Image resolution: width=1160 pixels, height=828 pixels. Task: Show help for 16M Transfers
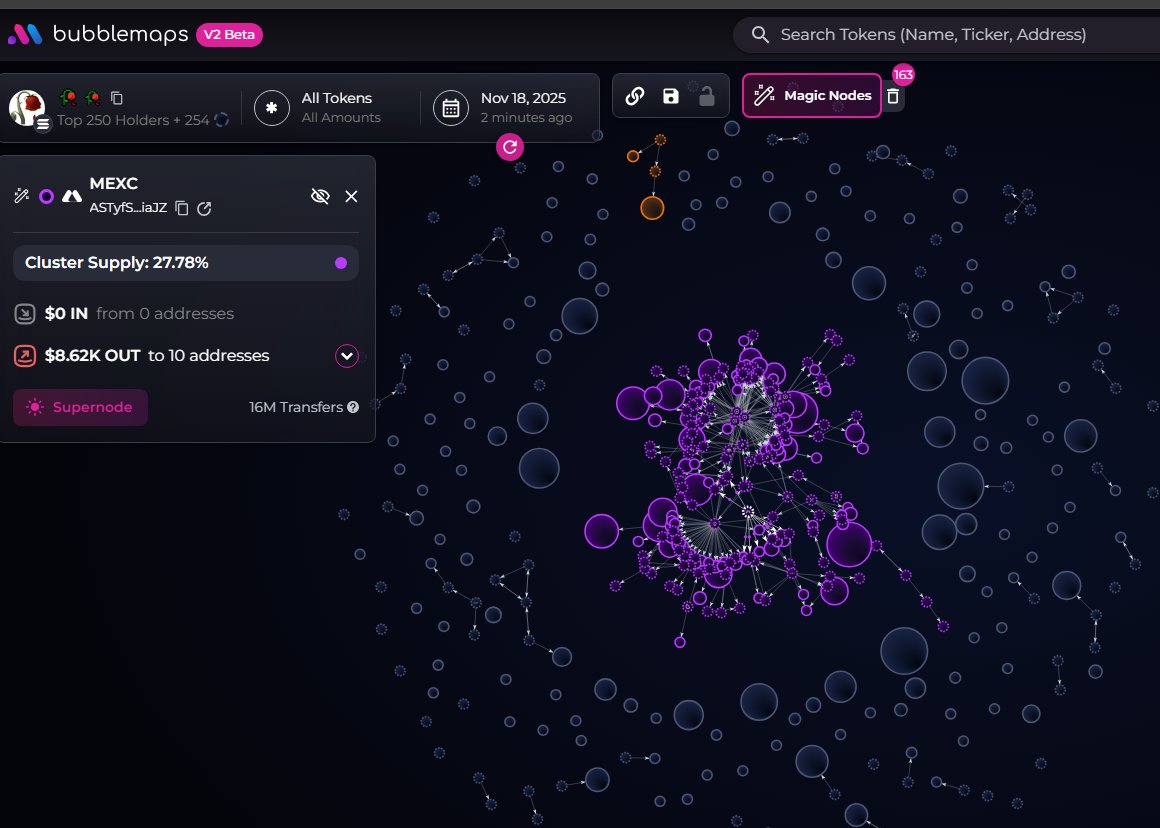353,407
